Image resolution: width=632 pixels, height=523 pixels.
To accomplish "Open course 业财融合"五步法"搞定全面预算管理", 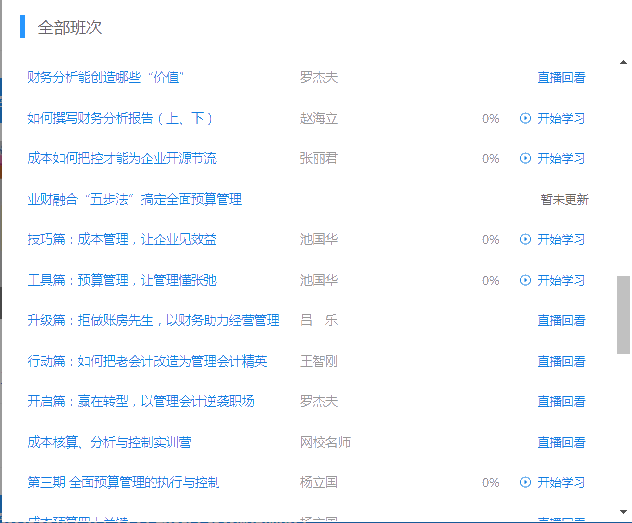I will pyautogui.click(x=135, y=199).
